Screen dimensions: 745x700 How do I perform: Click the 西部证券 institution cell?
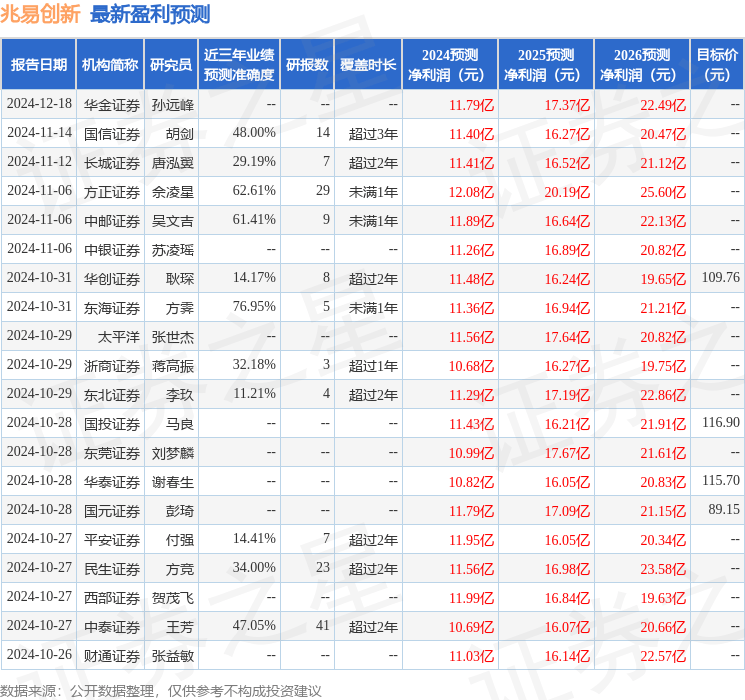(112, 598)
